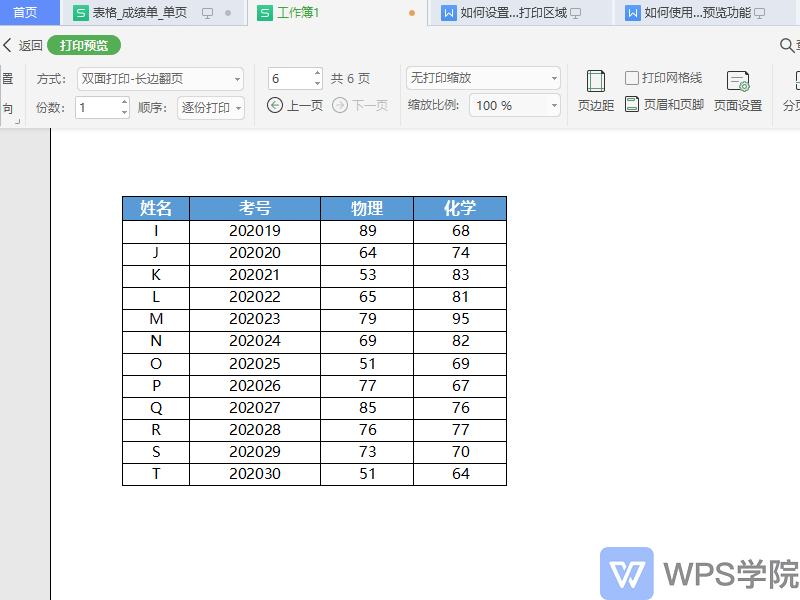Click presentation icon on 表格_成绩单_单页 tab
Screen dimensions: 800x600
[x=207, y=13]
